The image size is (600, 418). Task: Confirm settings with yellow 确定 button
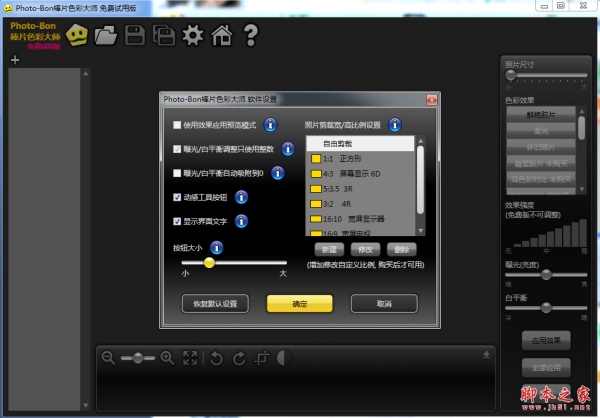(300, 304)
